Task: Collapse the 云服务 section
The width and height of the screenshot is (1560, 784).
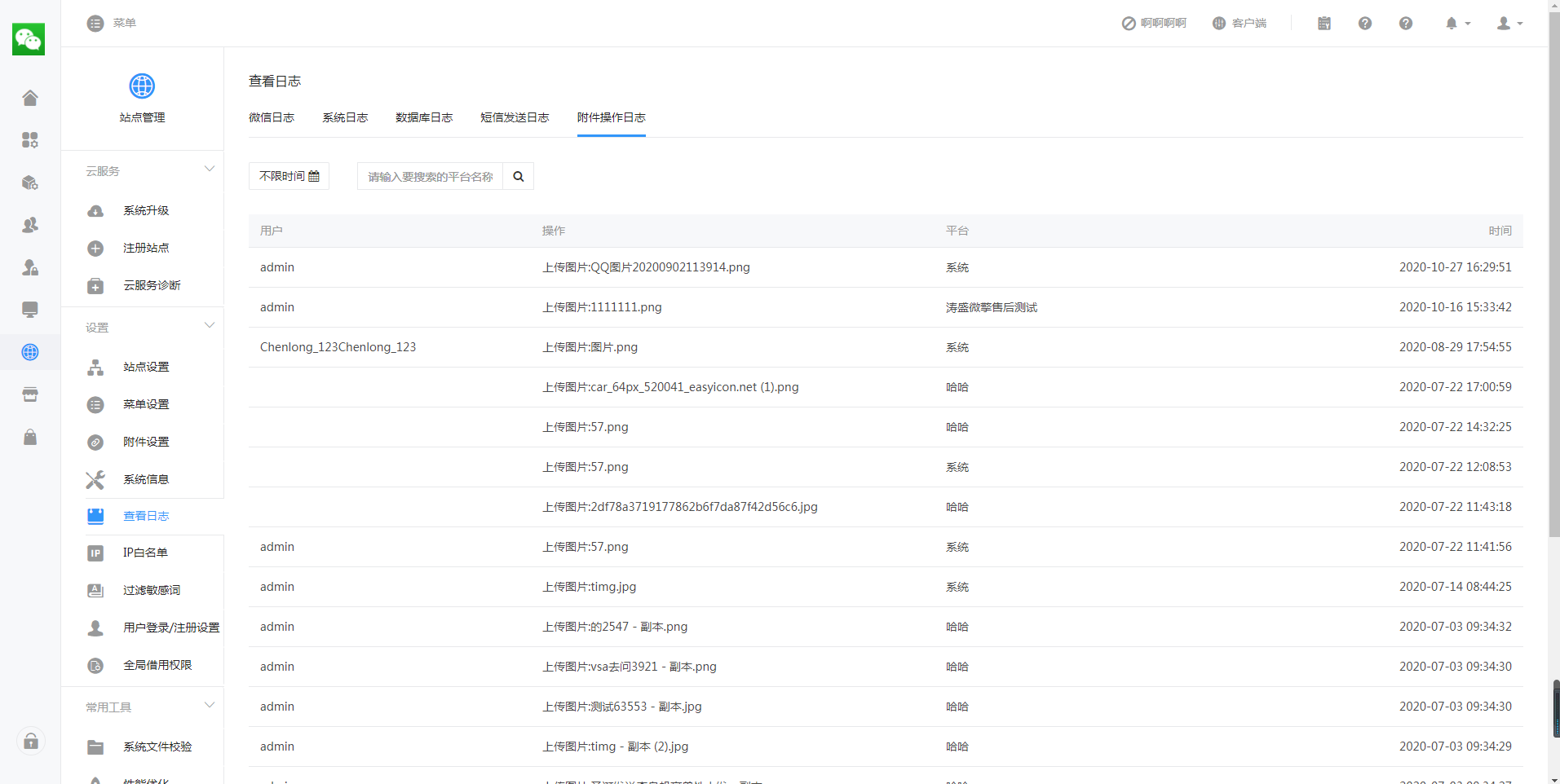Action: click(210, 170)
